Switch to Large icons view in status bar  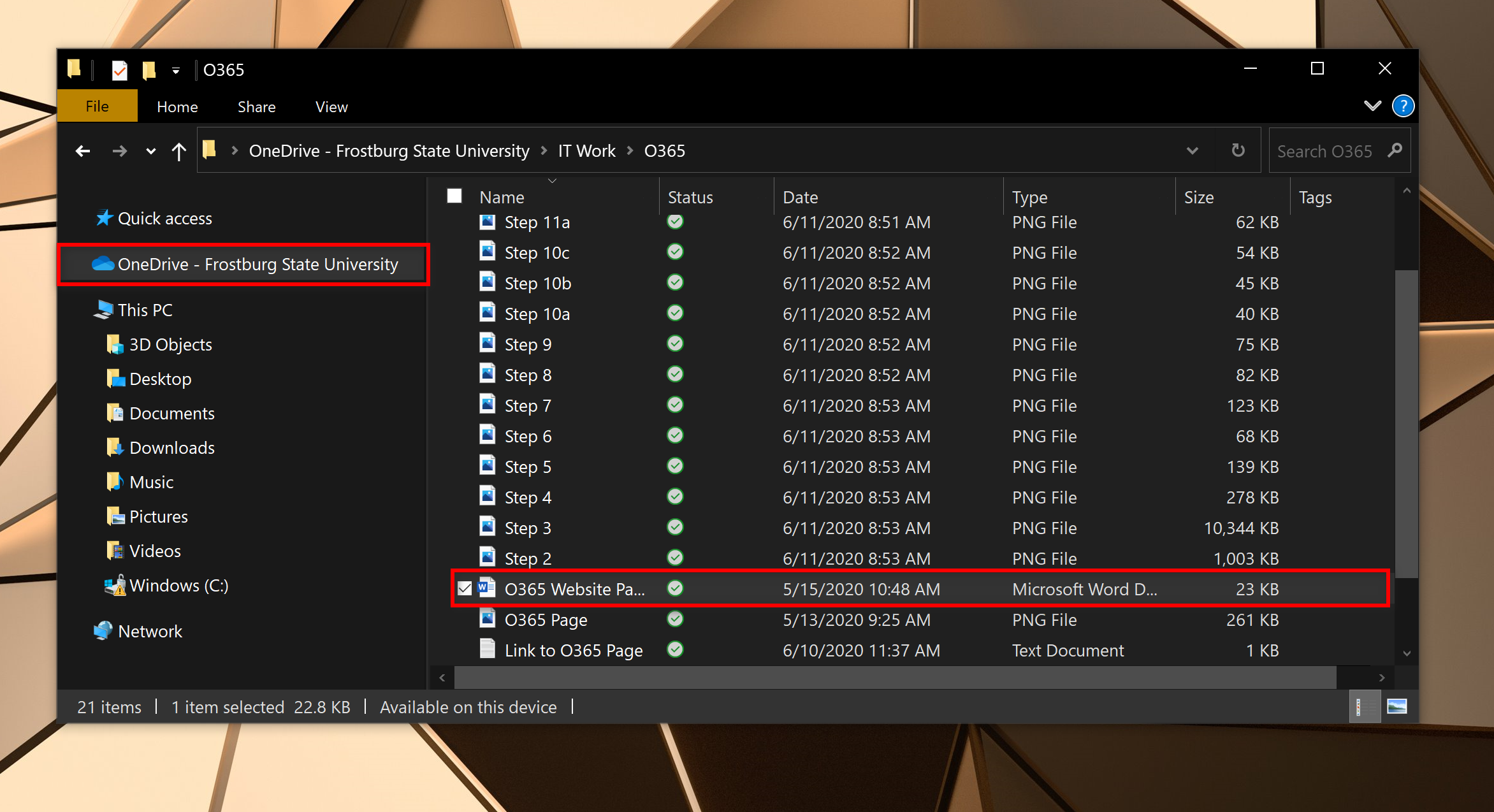[x=1396, y=707]
